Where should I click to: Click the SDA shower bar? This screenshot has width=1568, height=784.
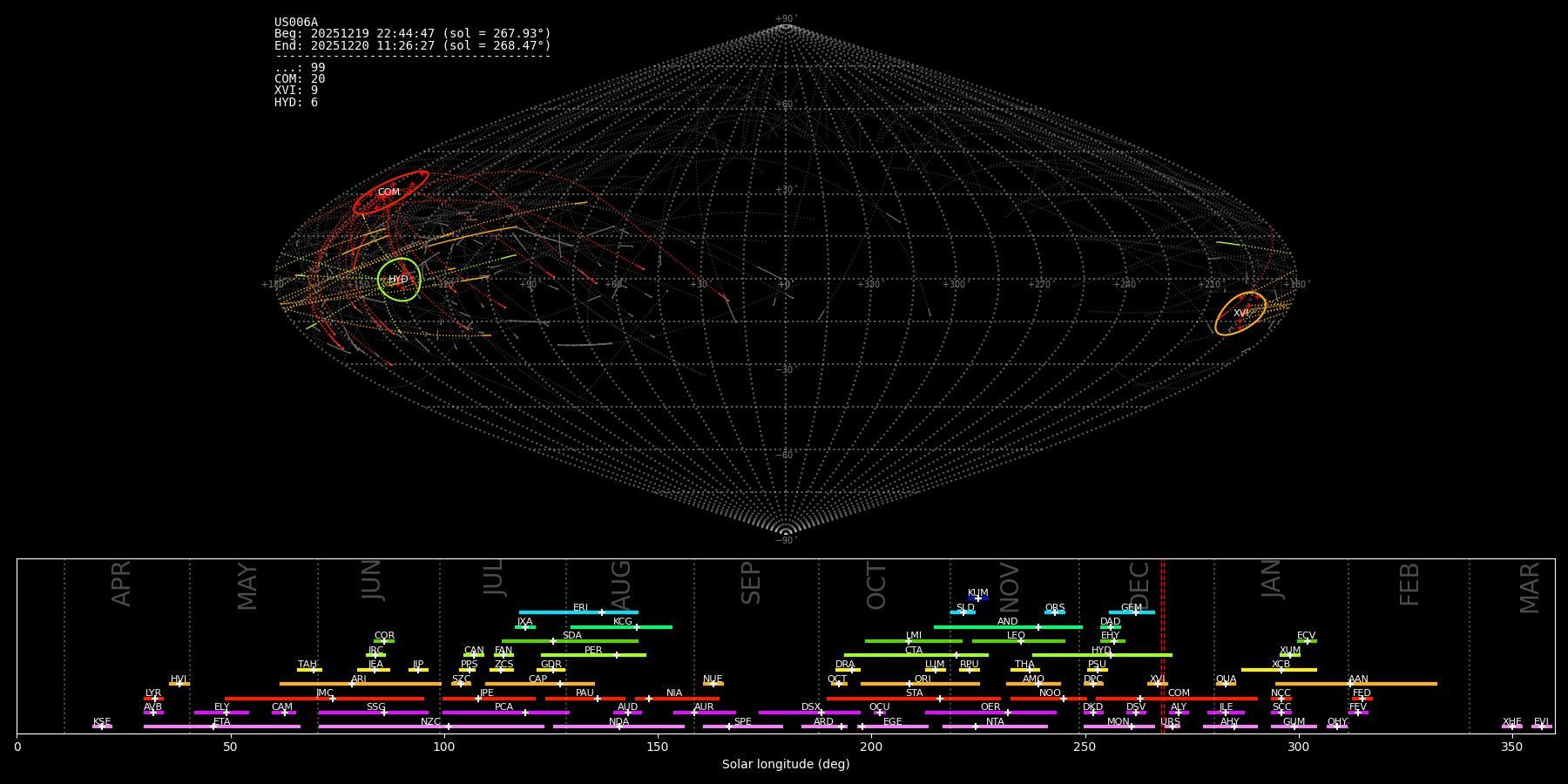[x=570, y=641]
